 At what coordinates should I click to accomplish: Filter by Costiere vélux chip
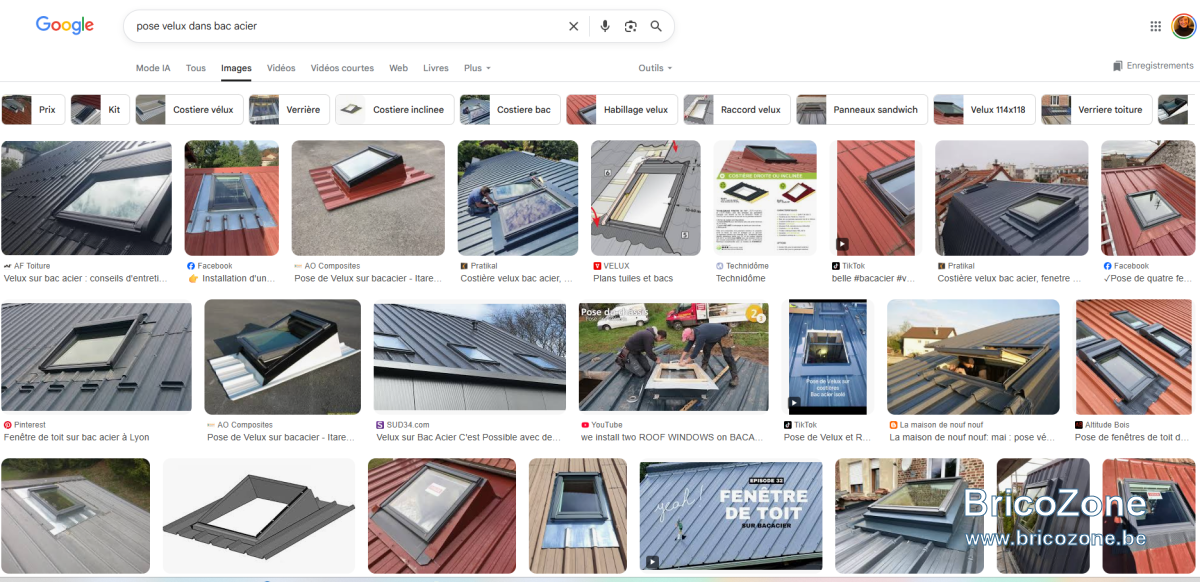coord(189,110)
